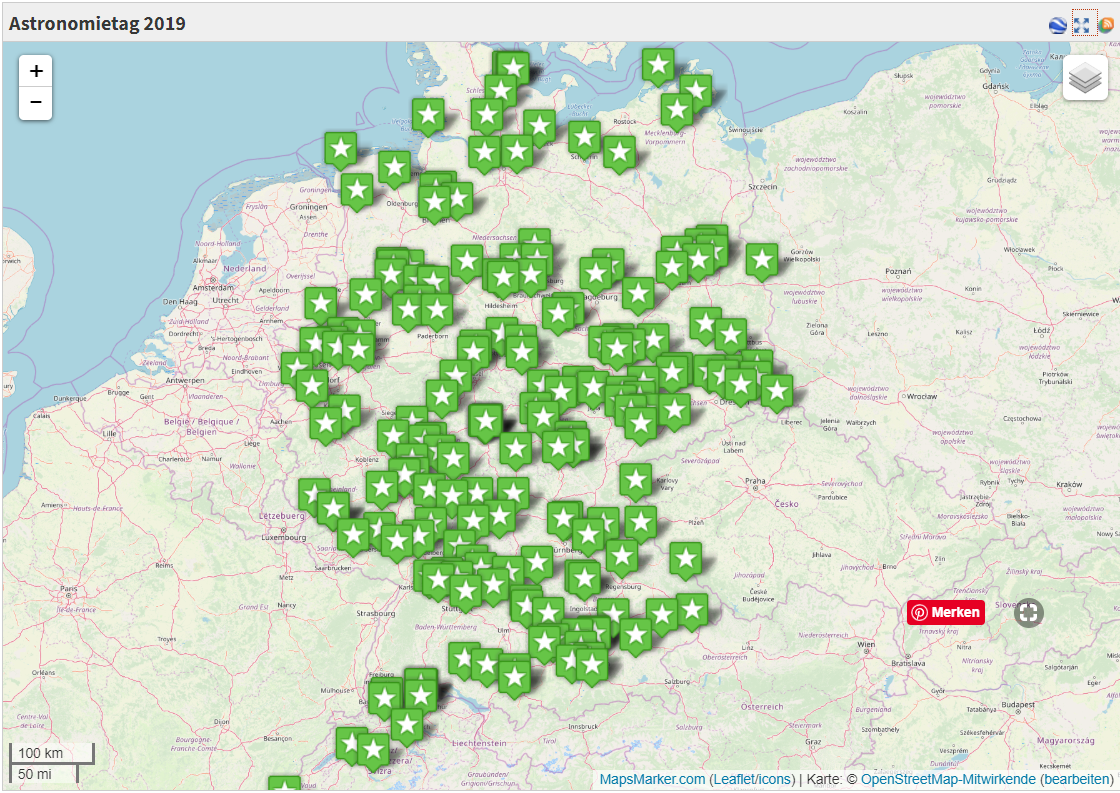The width and height of the screenshot is (1120, 793).
Task: Zoom in on the map
Action: coord(36,71)
